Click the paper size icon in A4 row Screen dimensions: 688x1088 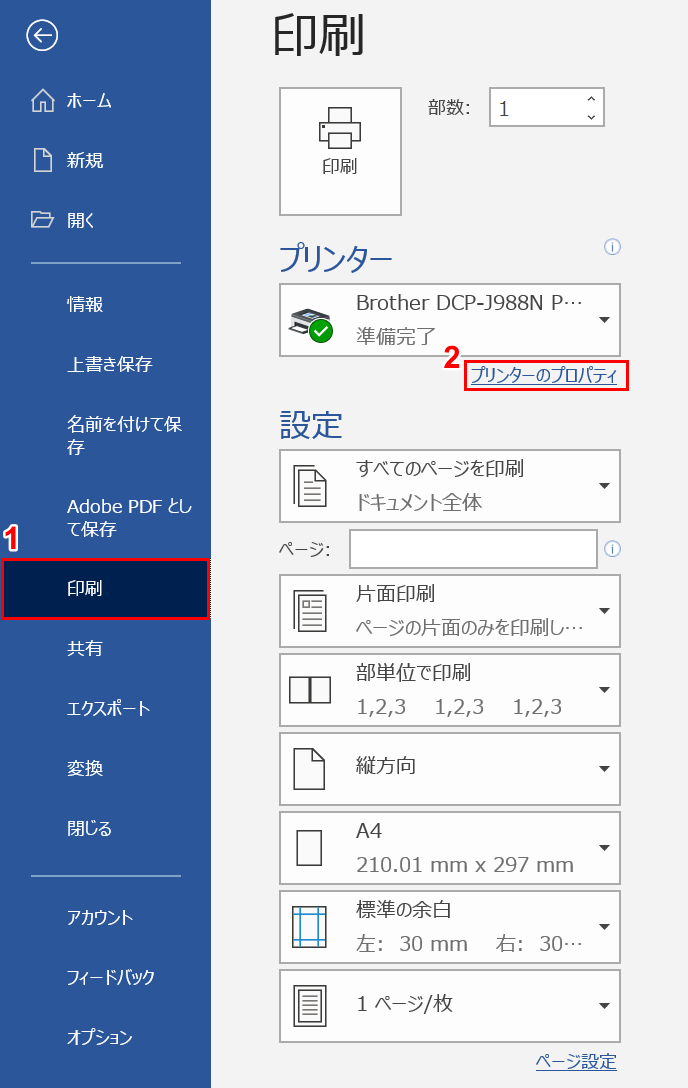(309, 848)
